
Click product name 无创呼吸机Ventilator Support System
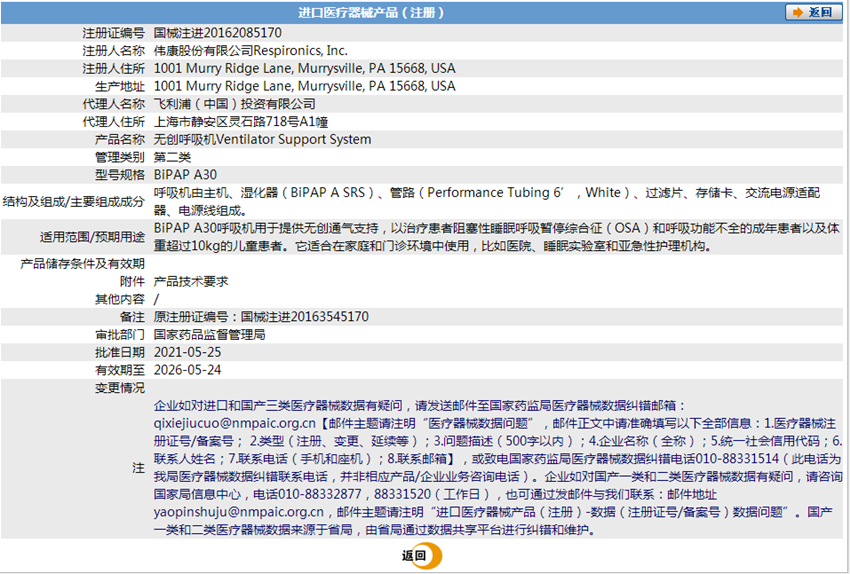(x=262, y=139)
